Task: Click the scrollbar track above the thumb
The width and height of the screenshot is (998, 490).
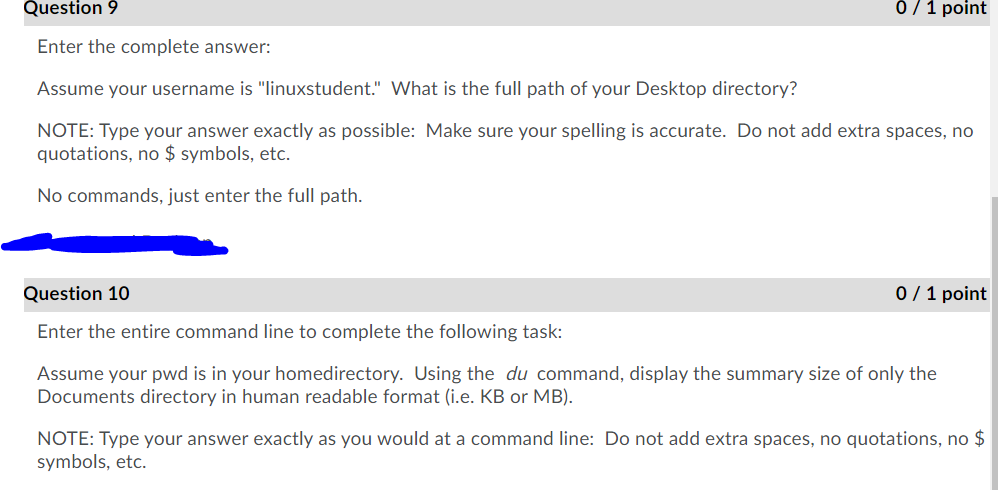Action: (994, 98)
